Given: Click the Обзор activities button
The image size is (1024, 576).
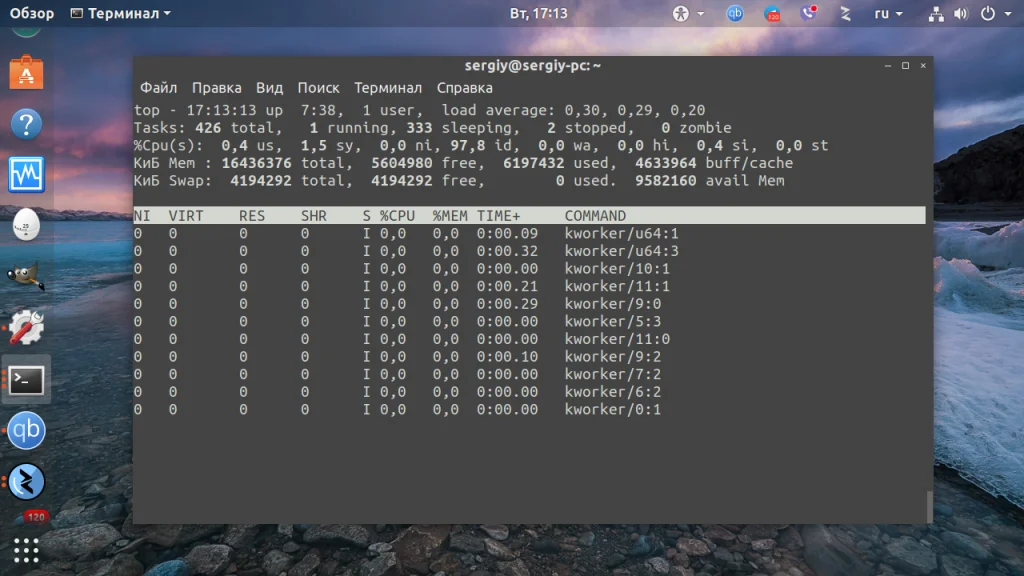Looking at the screenshot, I should click(x=31, y=13).
